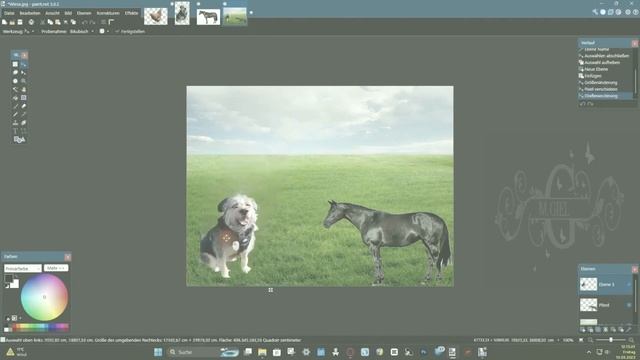Click the primary color swatch
Viewport: 640px width, 360px height.
8,278
